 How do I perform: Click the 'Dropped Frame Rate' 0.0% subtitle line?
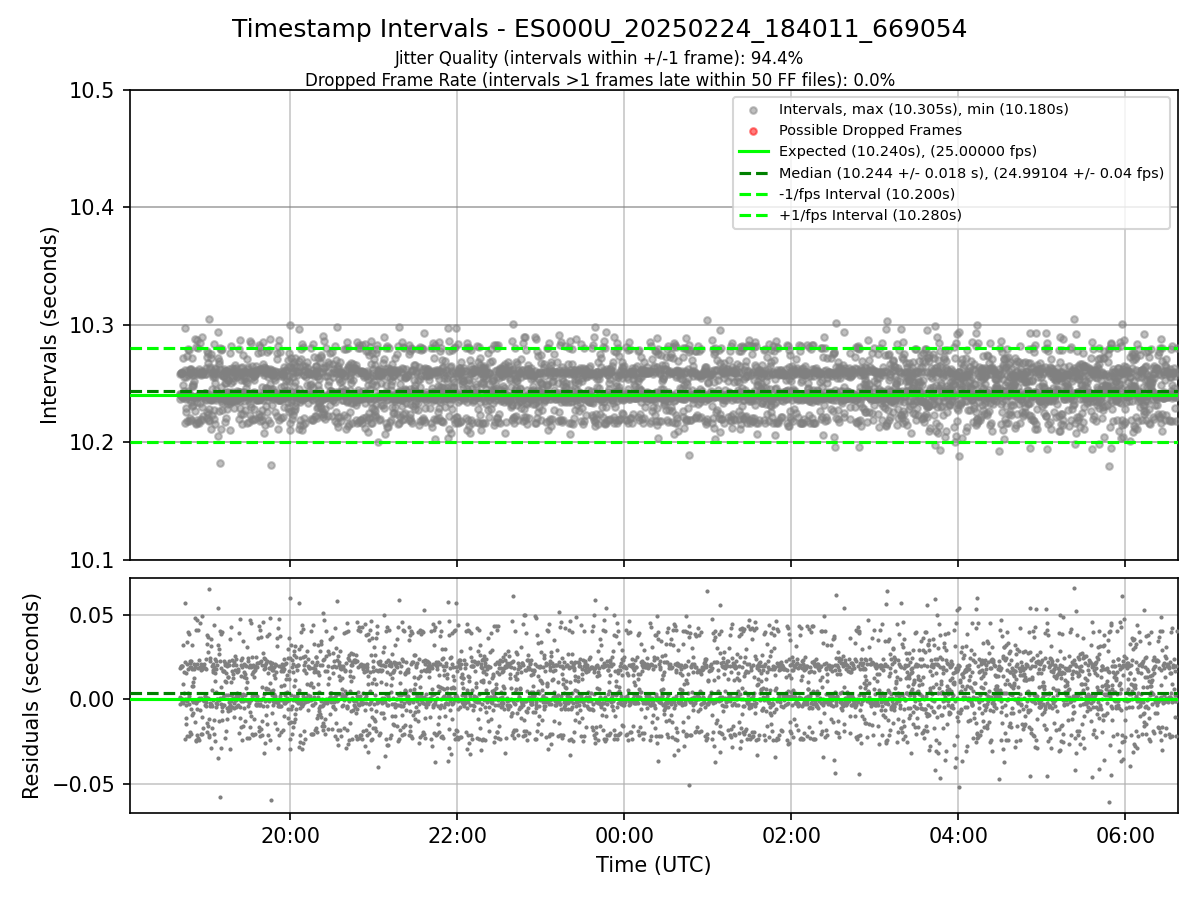(599, 80)
